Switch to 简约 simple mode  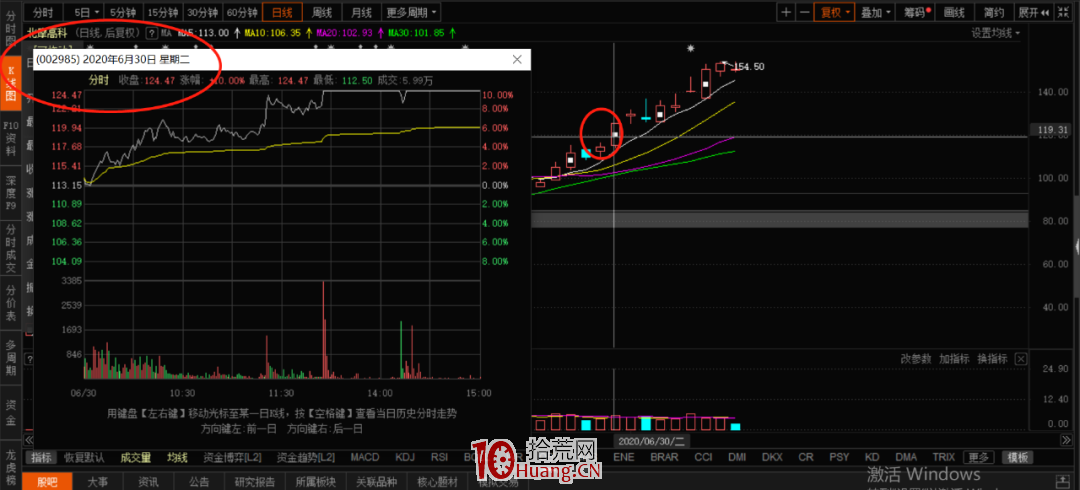click(994, 12)
